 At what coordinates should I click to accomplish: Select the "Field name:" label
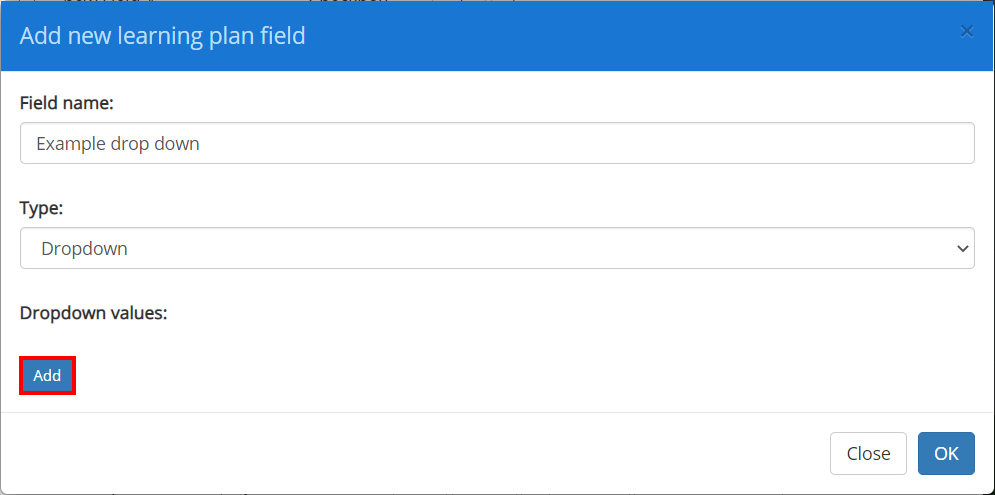[x=67, y=103]
